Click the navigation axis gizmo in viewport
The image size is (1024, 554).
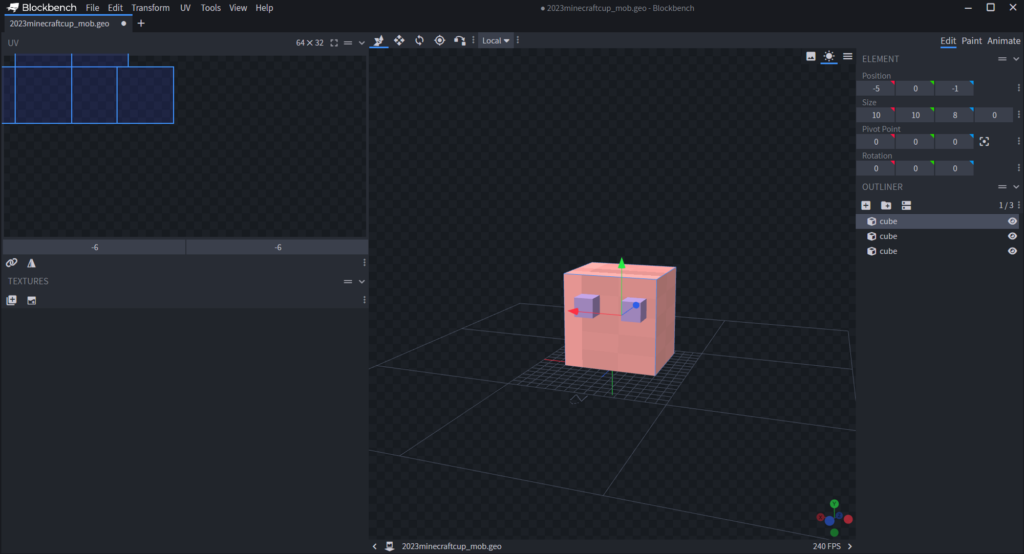point(833,517)
